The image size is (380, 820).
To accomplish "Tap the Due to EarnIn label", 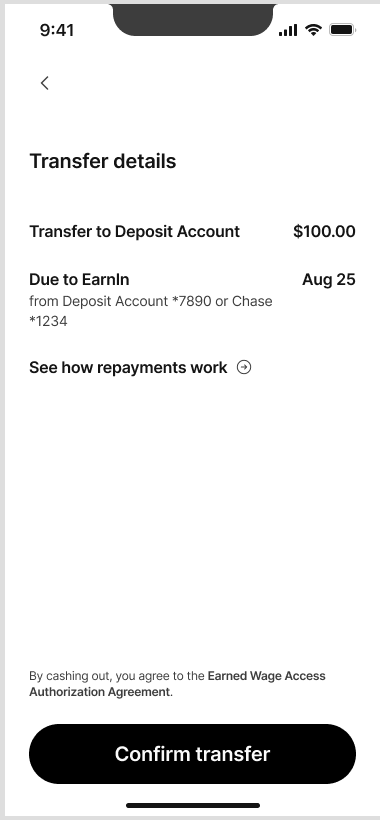I will click(79, 279).
